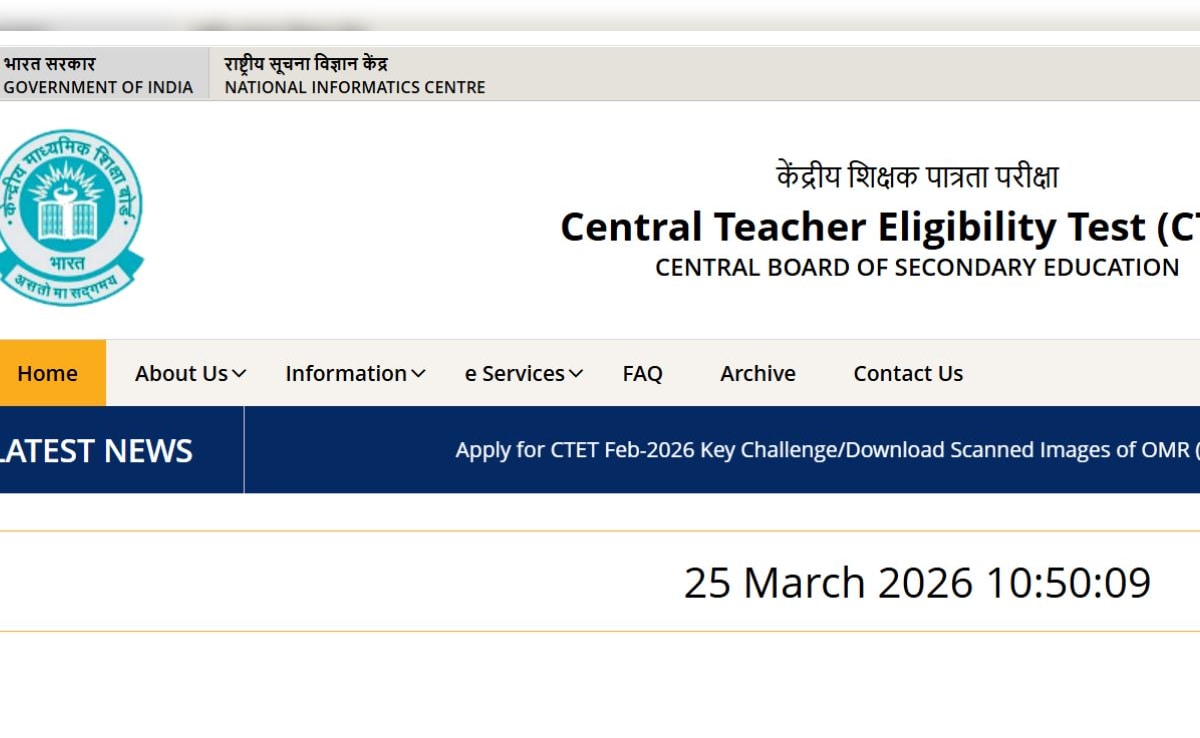Select the Home tab
The image size is (1200, 738).
click(x=47, y=373)
